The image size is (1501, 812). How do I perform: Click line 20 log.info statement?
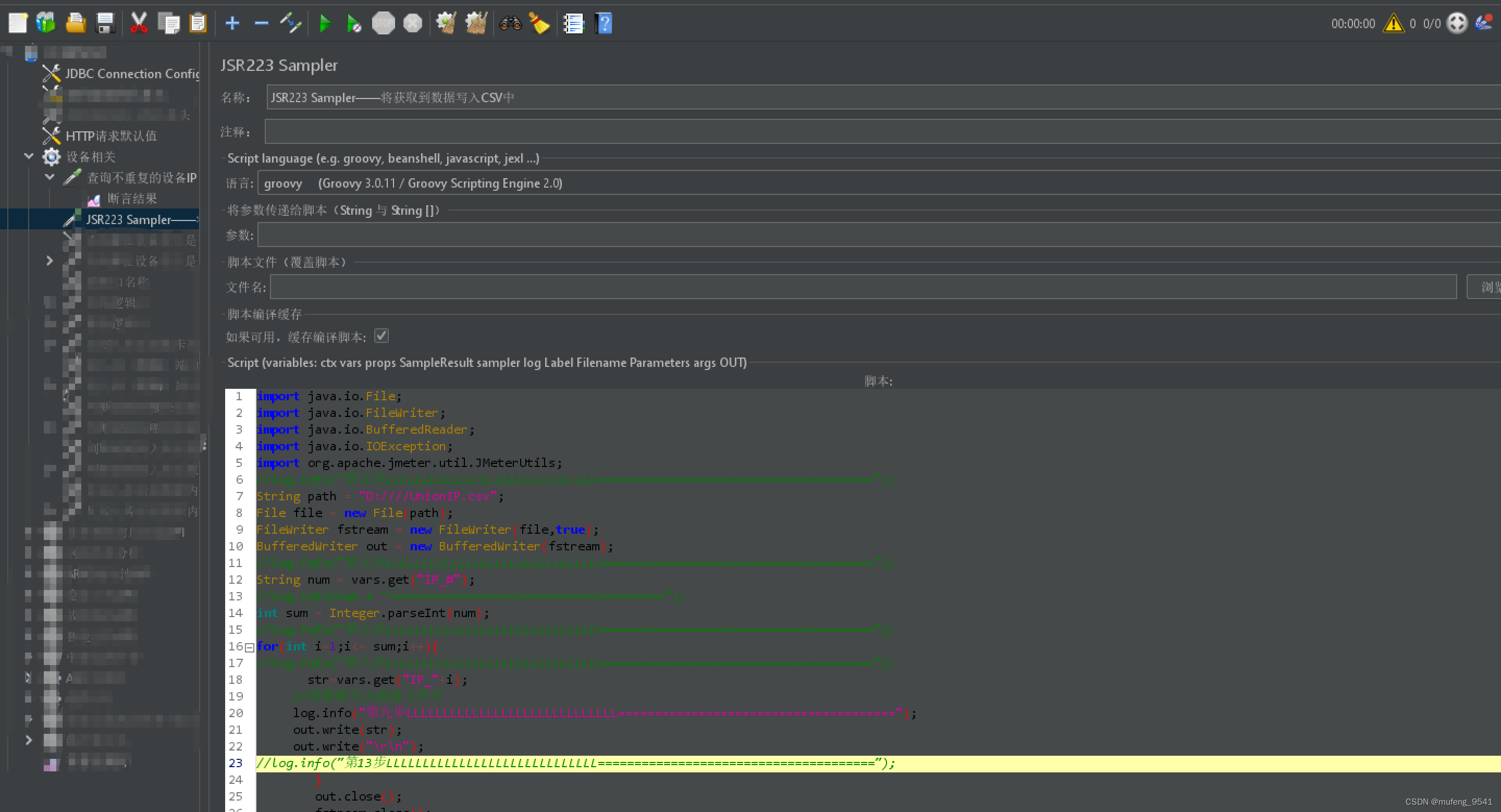(x=605, y=713)
